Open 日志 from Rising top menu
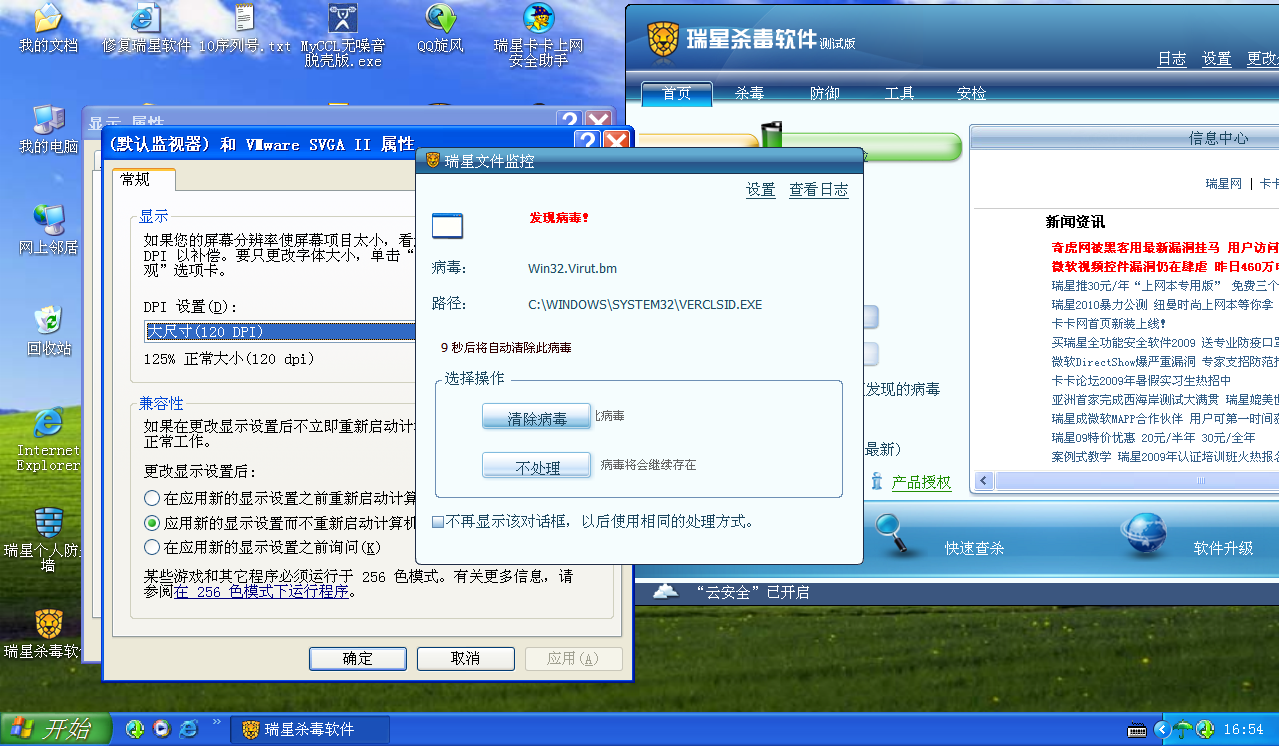 1172,59
